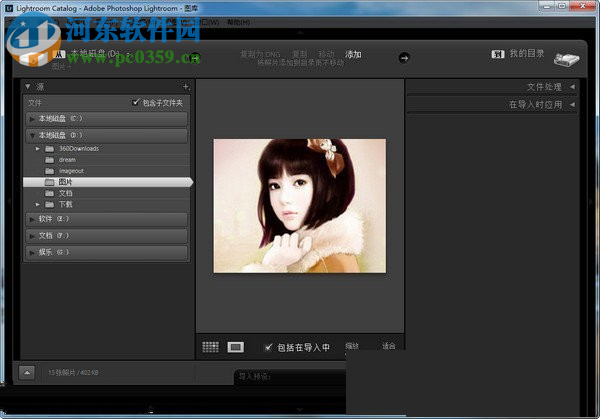The height and width of the screenshot is (419, 600).
Task: Click the top panel collapse arrow
Action: (300, 33)
